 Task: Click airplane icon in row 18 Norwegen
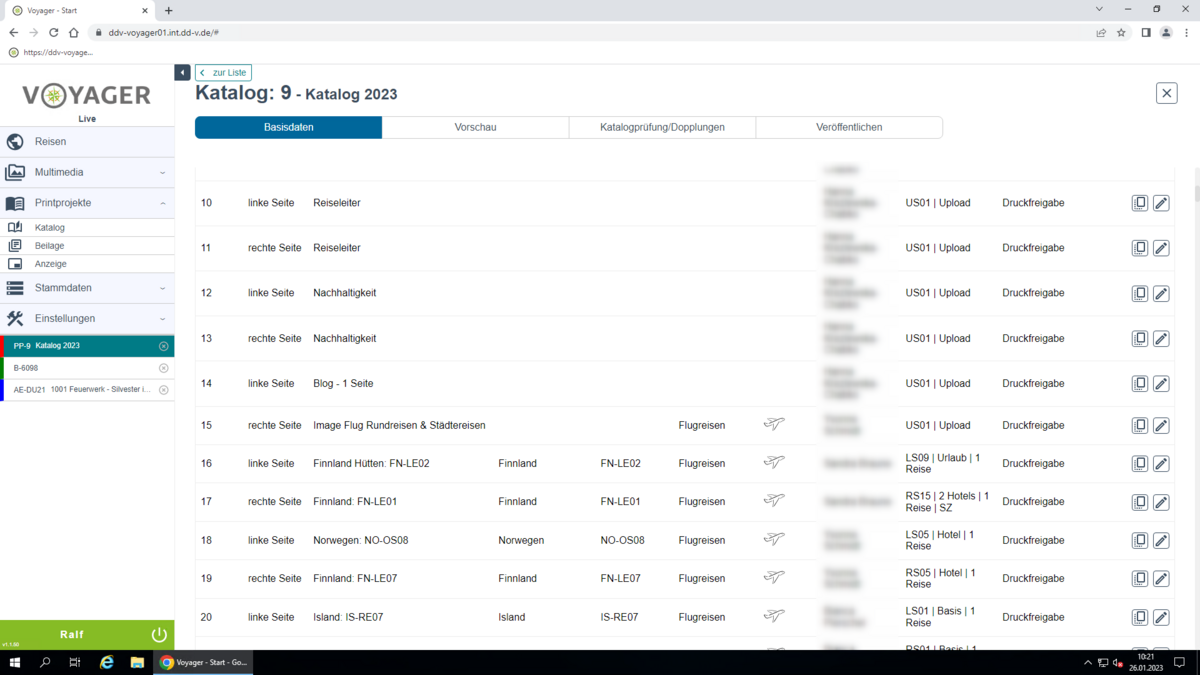774,539
